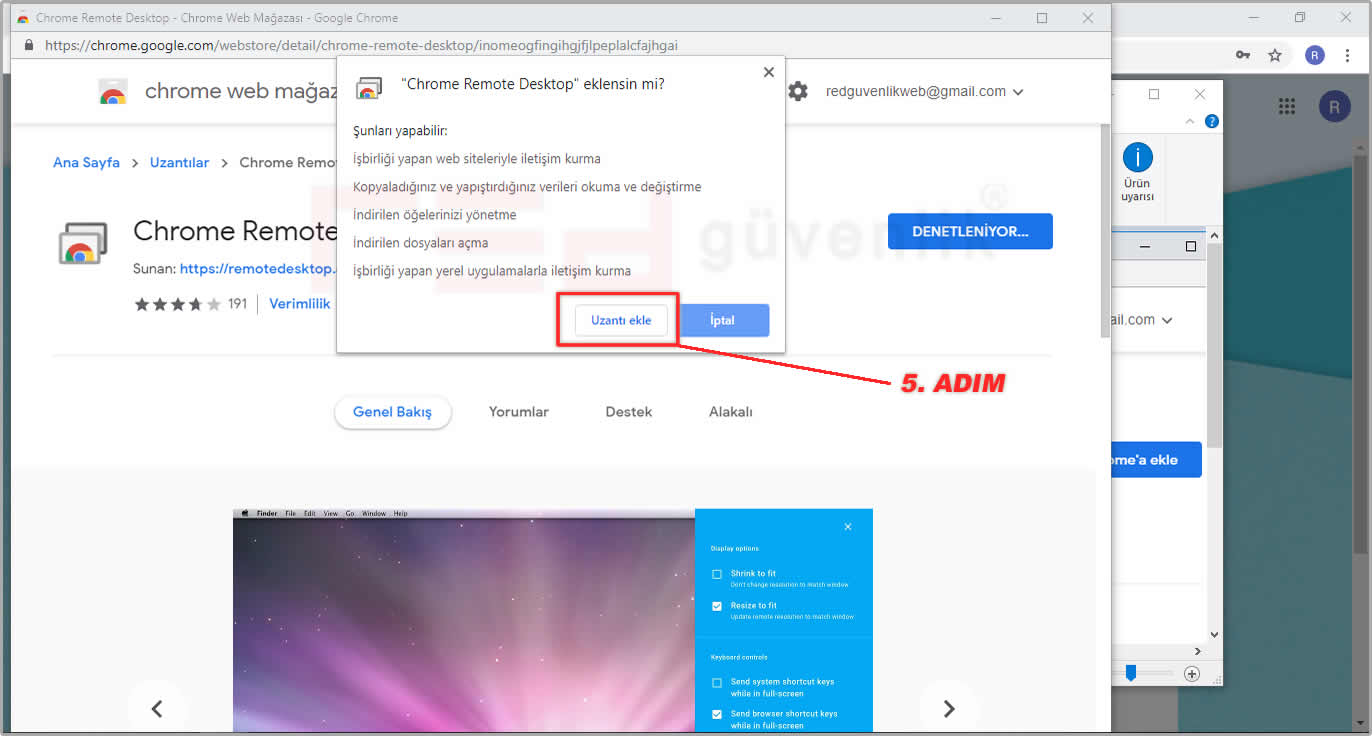Click scroll-right arrow of horizontal scrollbar
The image size is (1372, 736).
(1198, 652)
